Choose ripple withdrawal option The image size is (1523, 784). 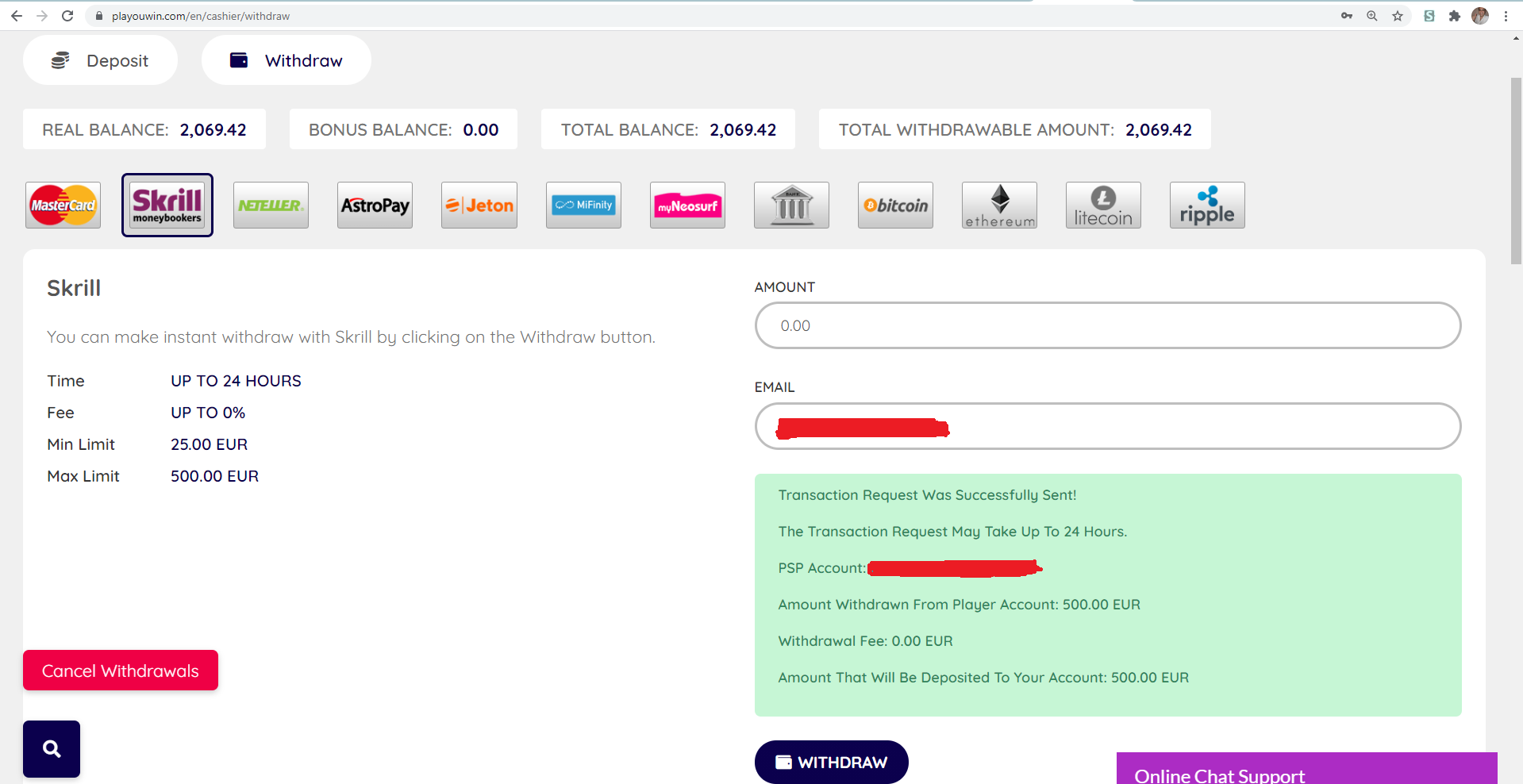coord(1207,206)
